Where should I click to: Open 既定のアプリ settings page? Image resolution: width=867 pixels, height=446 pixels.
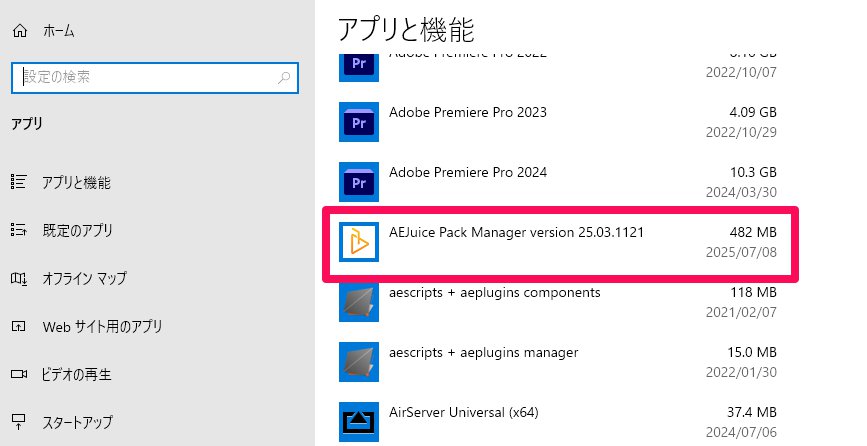click(77, 230)
